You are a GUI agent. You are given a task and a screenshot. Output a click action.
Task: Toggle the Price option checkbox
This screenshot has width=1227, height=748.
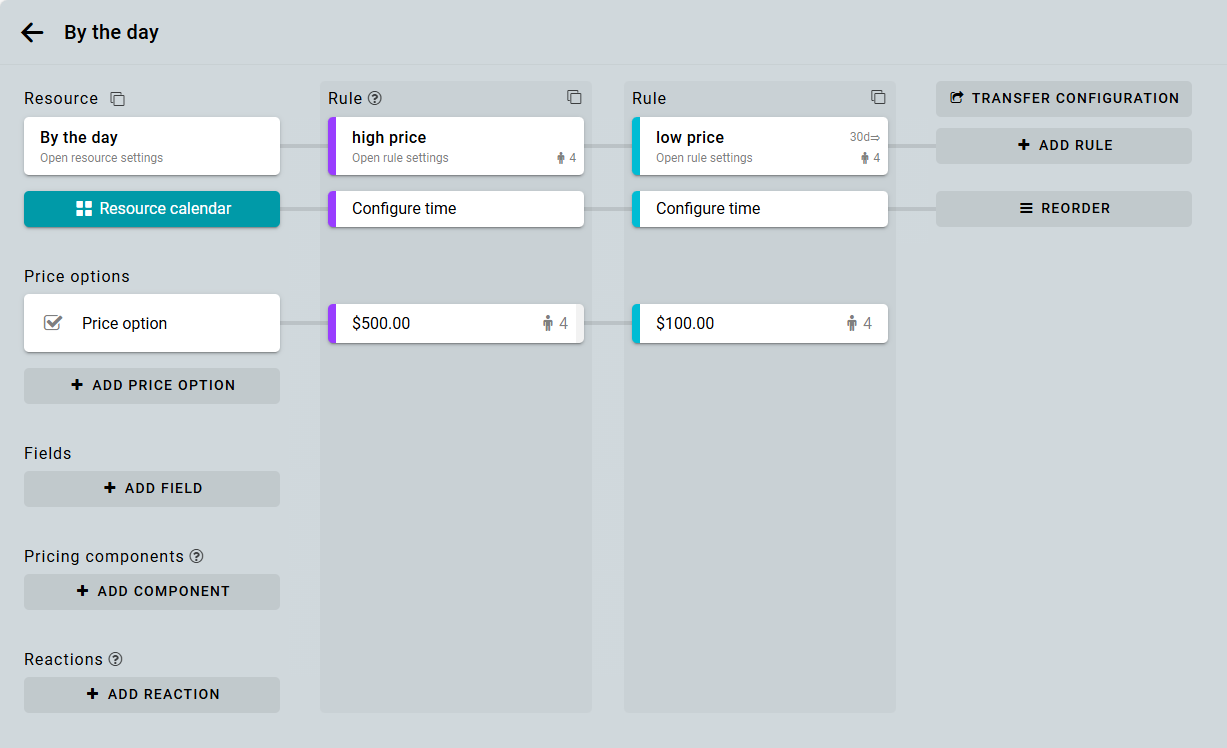(53, 323)
